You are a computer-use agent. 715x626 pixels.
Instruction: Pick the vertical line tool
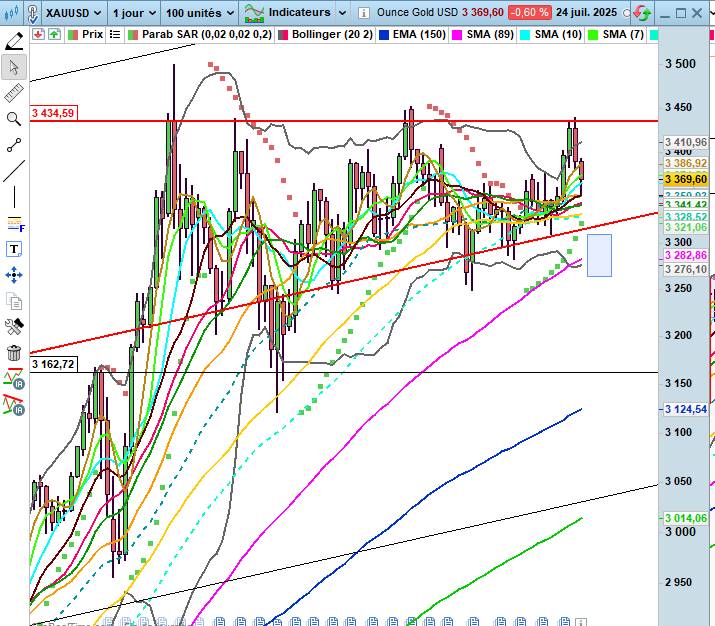point(14,197)
